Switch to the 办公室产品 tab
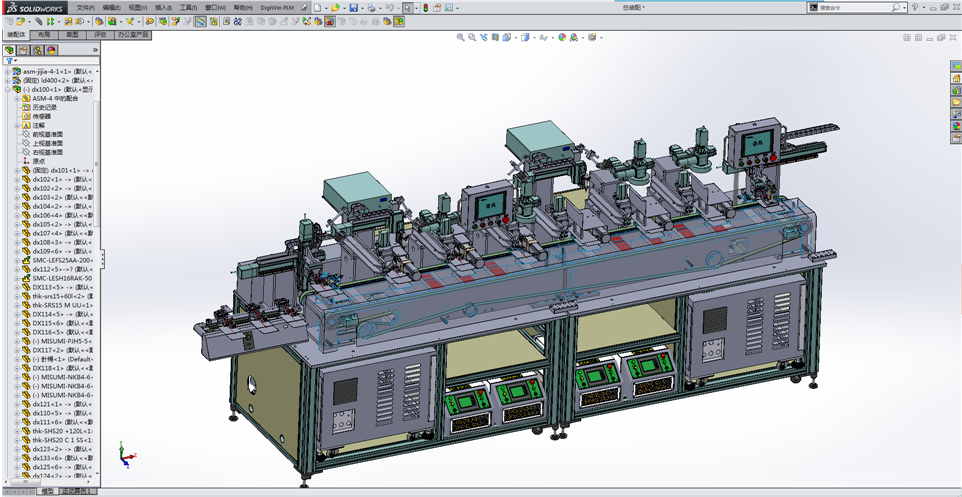 coord(133,34)
